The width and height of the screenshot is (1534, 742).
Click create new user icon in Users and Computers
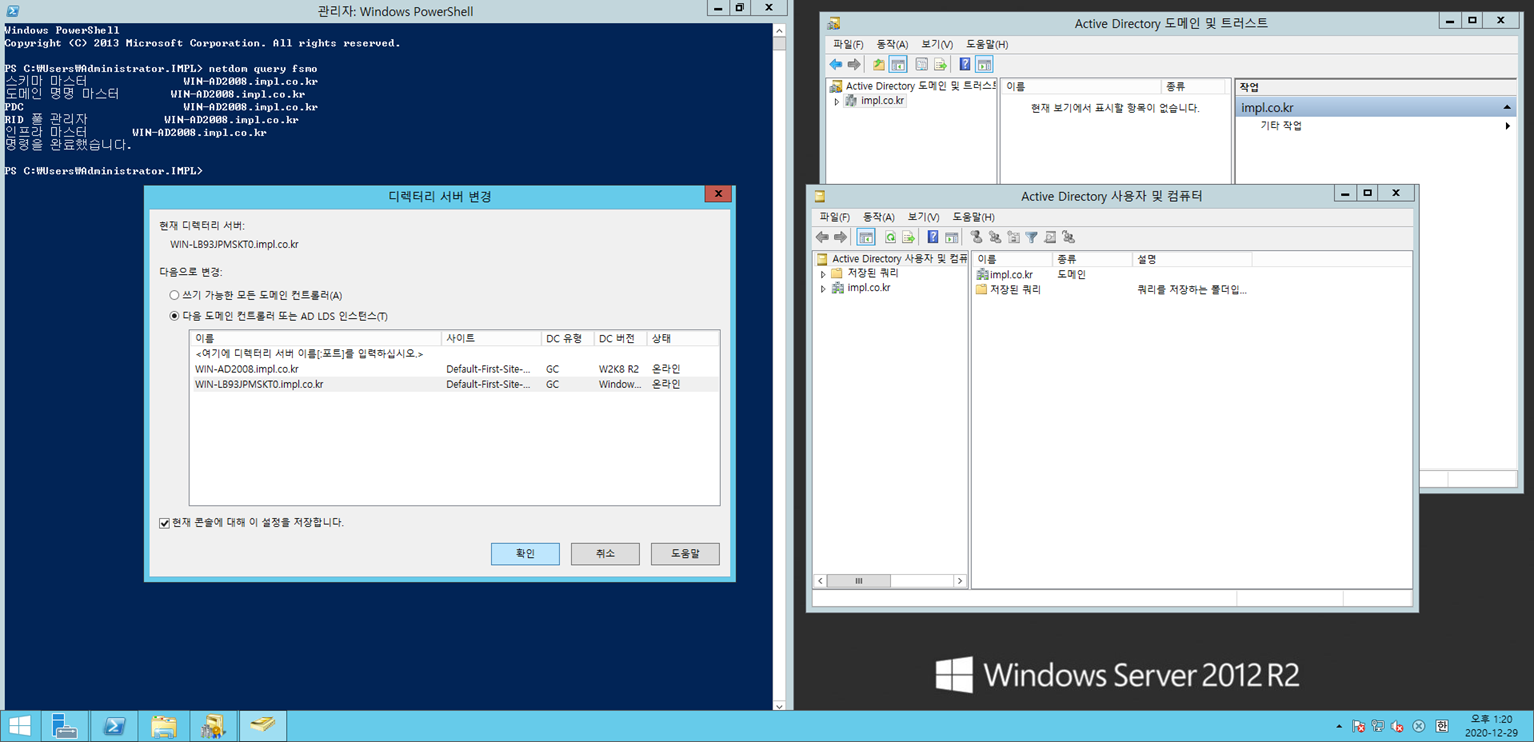point(976,237)
